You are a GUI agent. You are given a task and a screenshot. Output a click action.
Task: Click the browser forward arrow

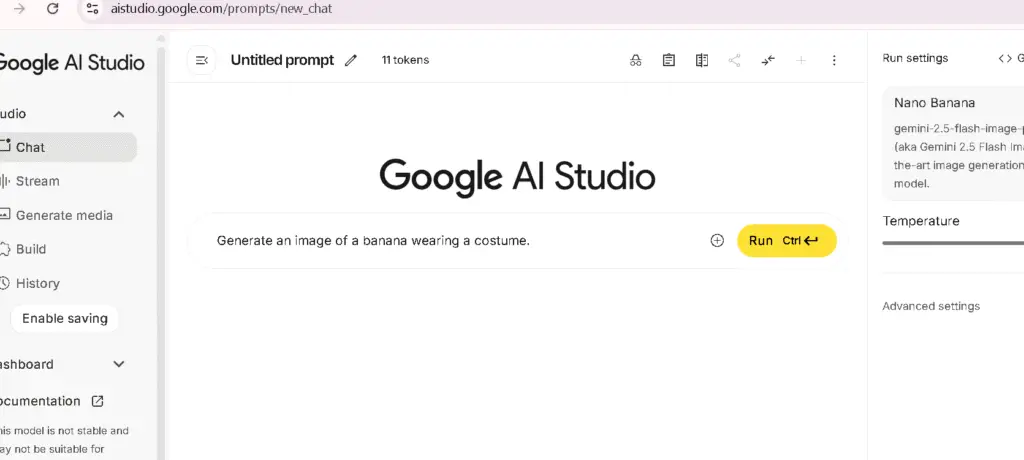pyautogui.click(x=20, y=9)
